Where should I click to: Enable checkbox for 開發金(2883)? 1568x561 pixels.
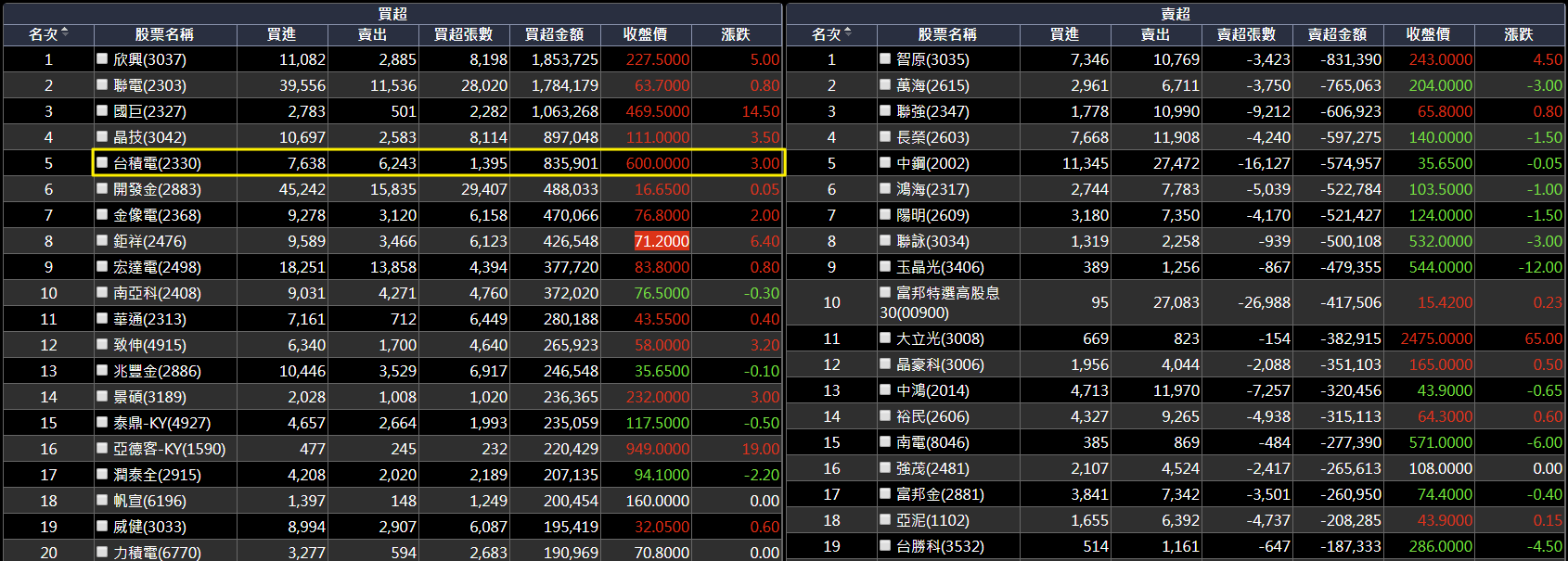[x=102, y=188]
